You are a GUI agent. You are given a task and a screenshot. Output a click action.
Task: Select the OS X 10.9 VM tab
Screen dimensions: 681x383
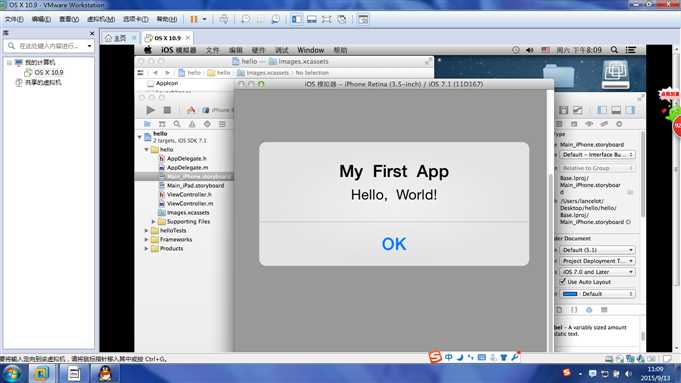click(167, 38)
